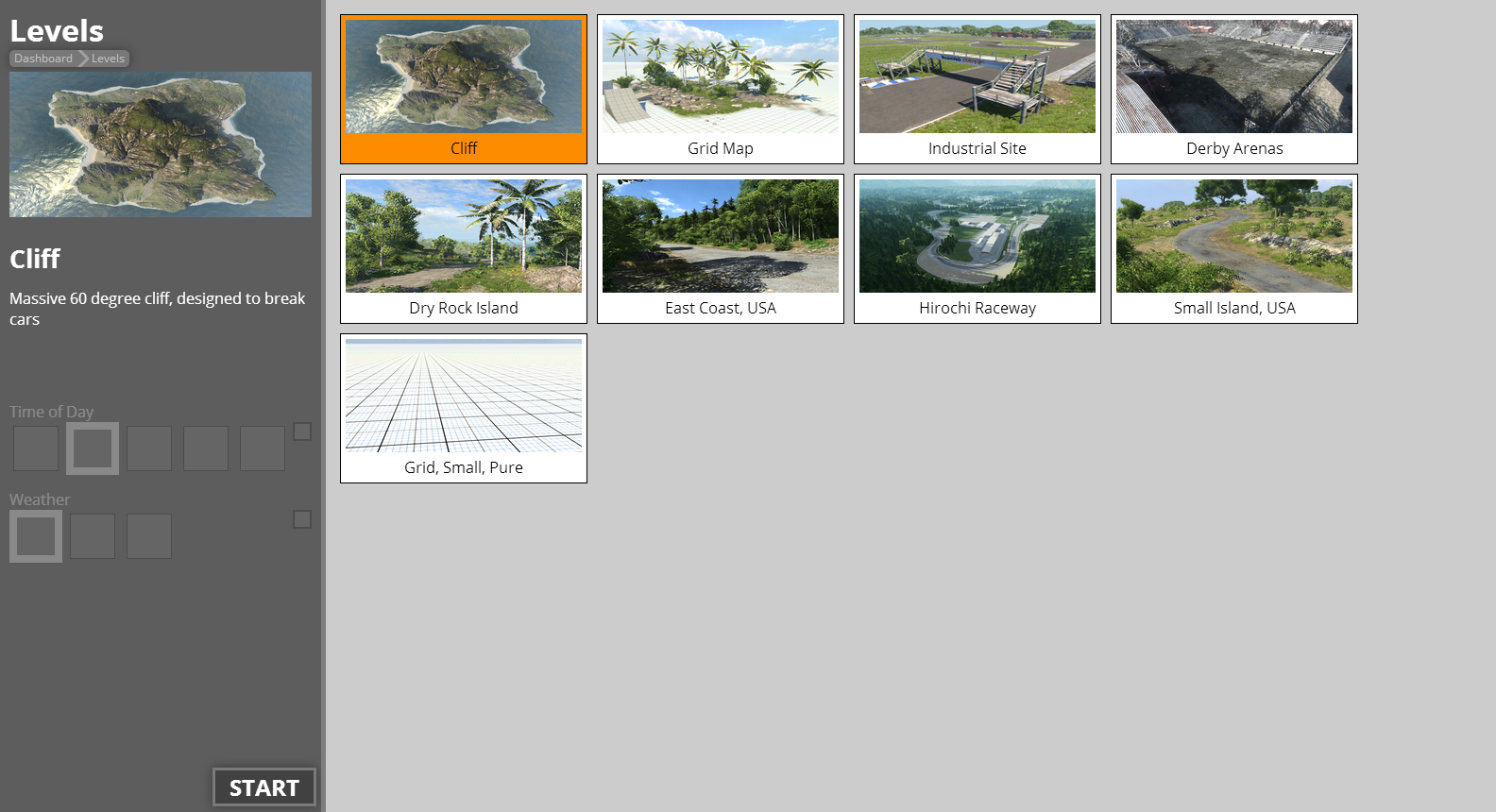Click the Levels breadcrumb
Viewport: 1496px width, 812px height.
[108, 59]
